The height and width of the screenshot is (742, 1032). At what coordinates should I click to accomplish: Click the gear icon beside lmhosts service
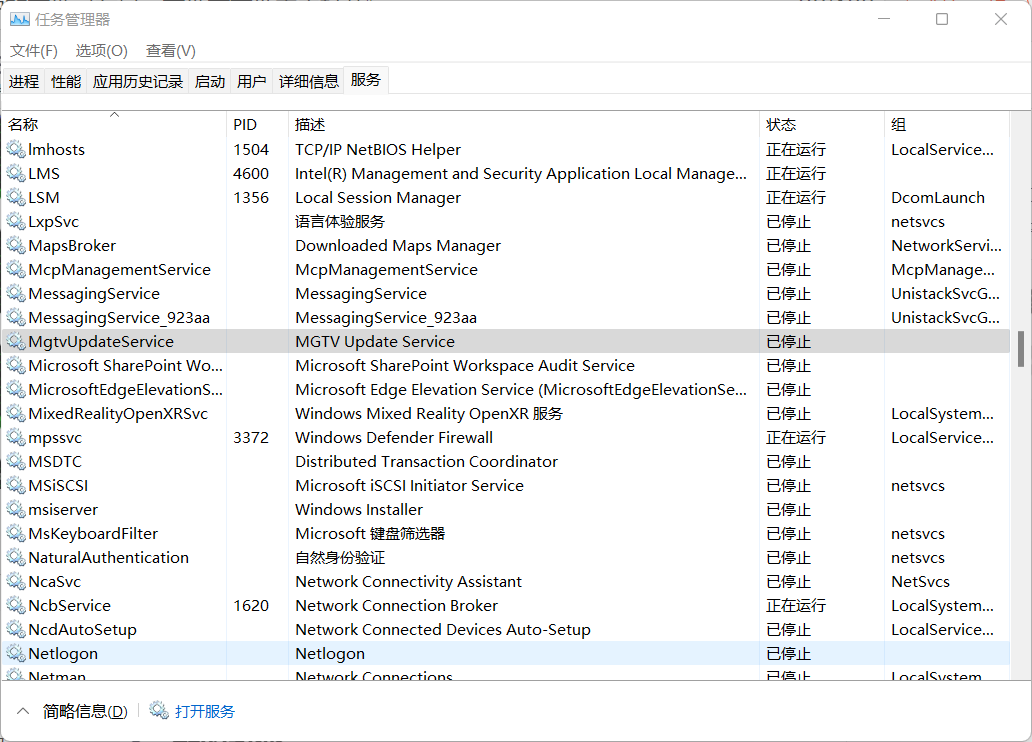coord(15,150)
